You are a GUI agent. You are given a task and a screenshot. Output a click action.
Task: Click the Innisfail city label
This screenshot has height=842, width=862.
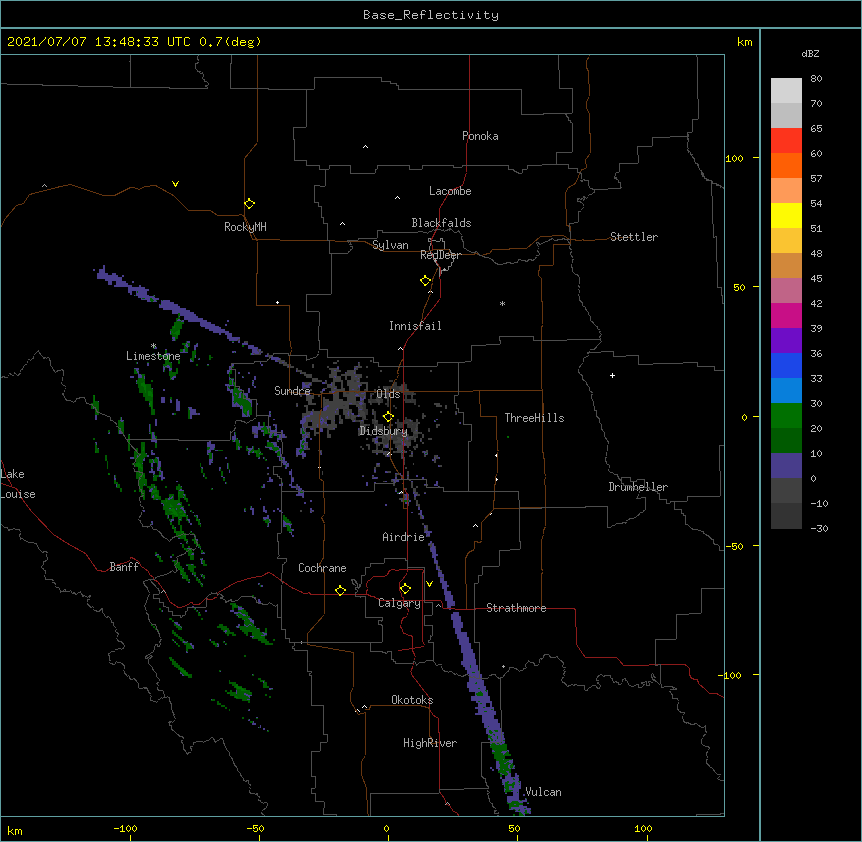(x=415, y=326)
